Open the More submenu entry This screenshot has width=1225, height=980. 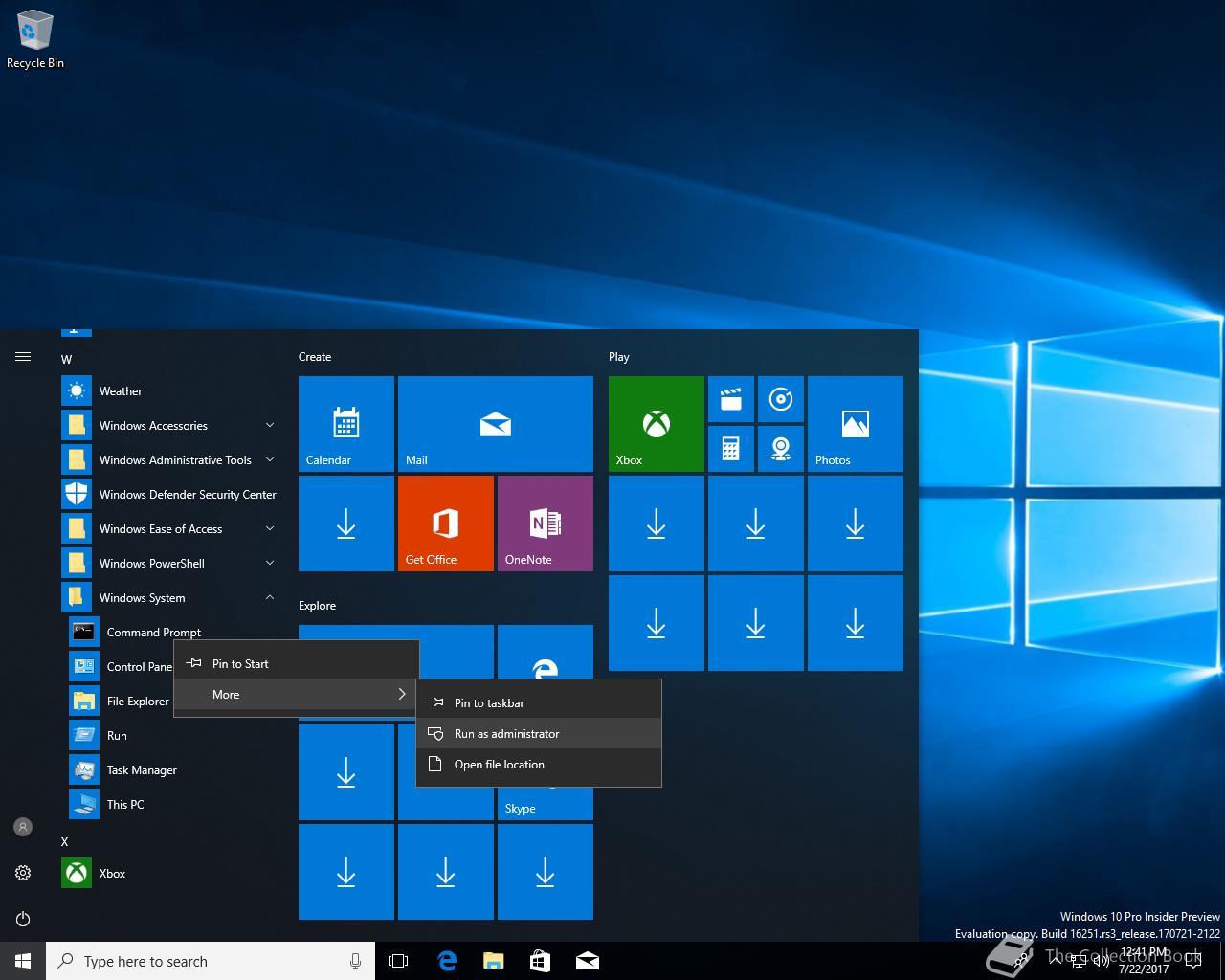(297, 695)
